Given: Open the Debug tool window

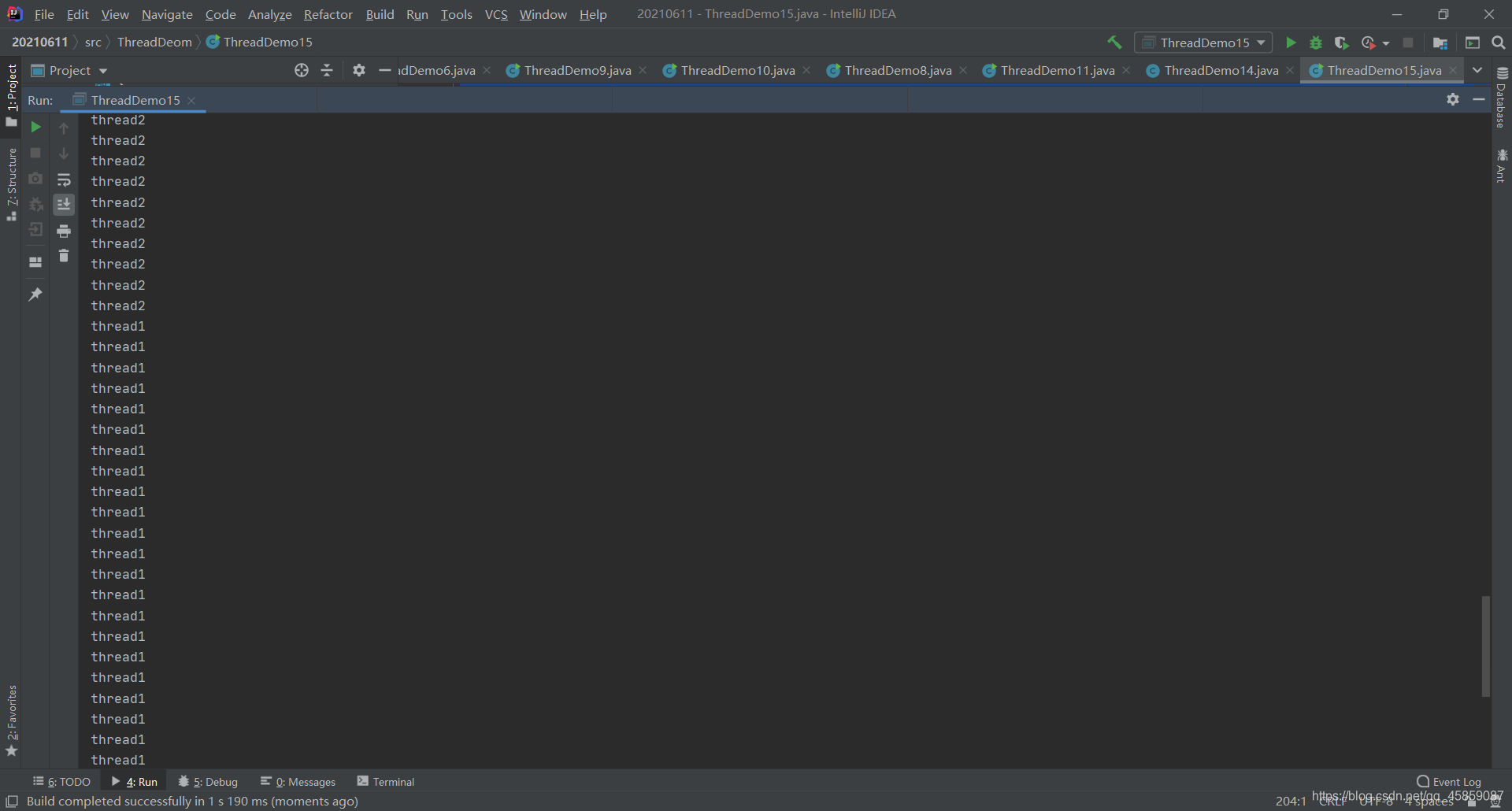Looking at the screenshot, I should 209,781.
